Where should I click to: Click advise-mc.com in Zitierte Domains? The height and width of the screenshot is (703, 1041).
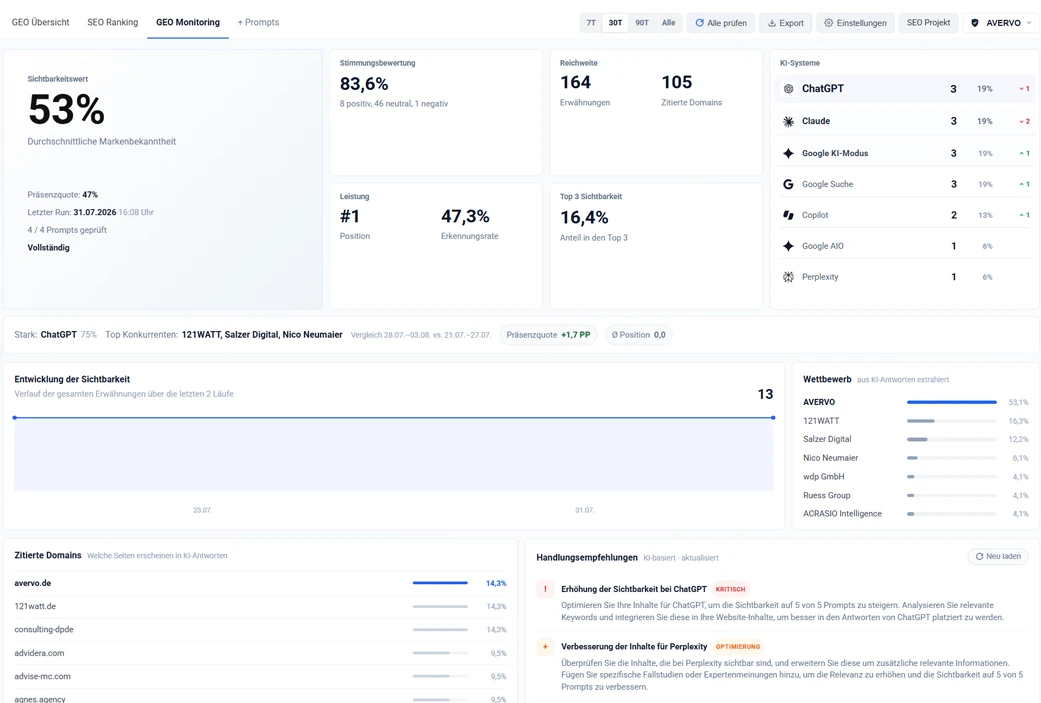point(42,676)
